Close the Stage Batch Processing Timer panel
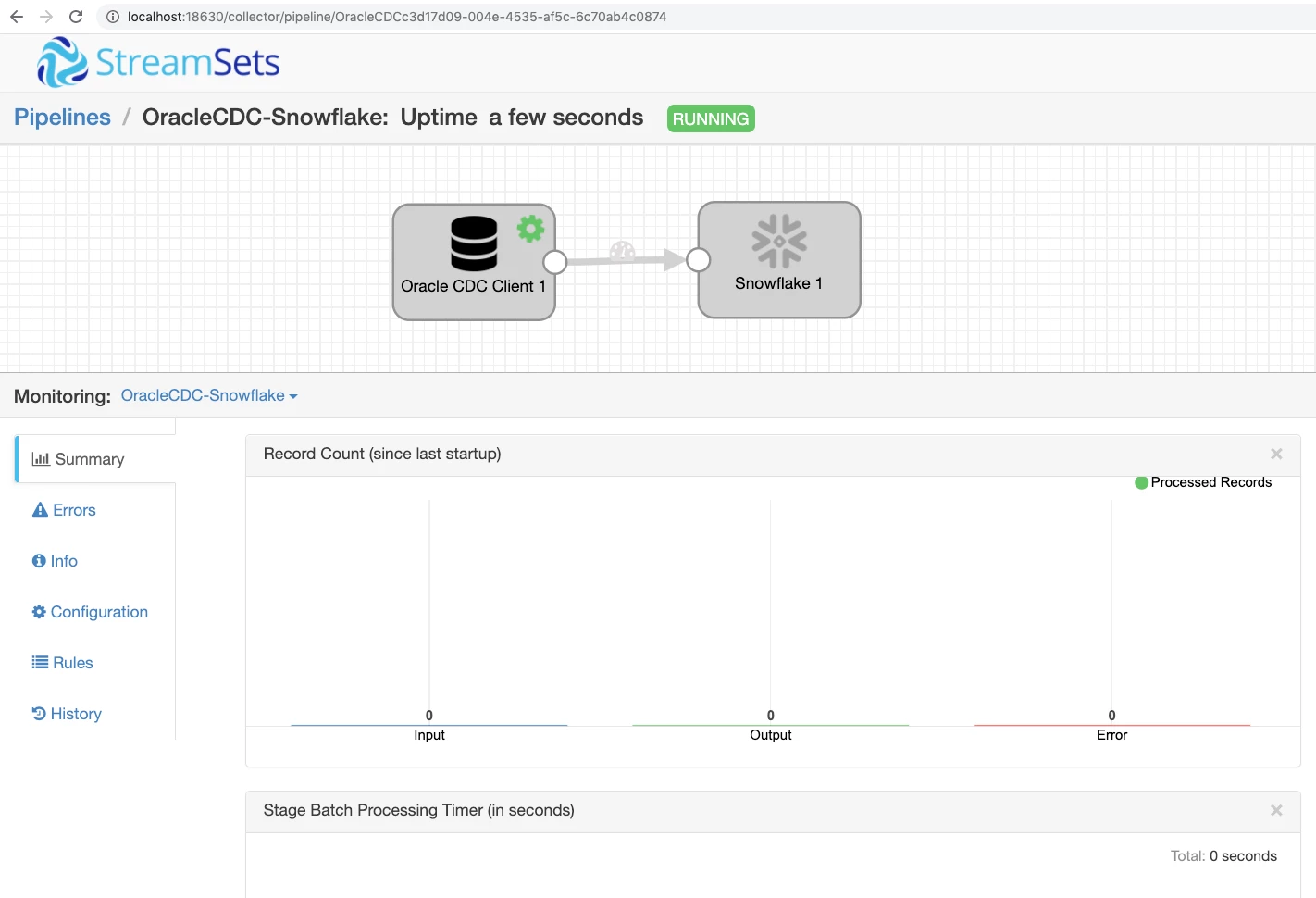Viewport: 1316px width, 898px height. click(x=1276, y=810)
